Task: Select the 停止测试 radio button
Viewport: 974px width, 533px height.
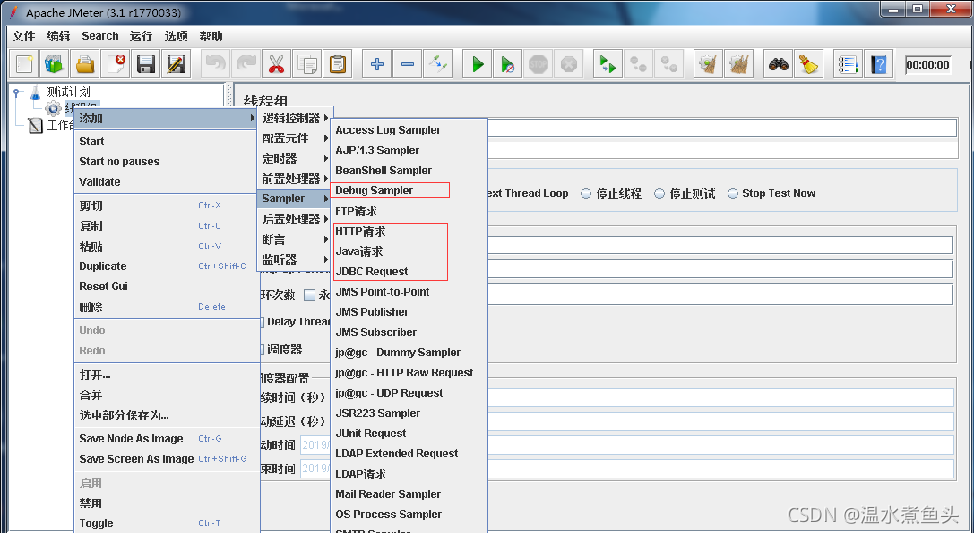Action: (660, 193)
